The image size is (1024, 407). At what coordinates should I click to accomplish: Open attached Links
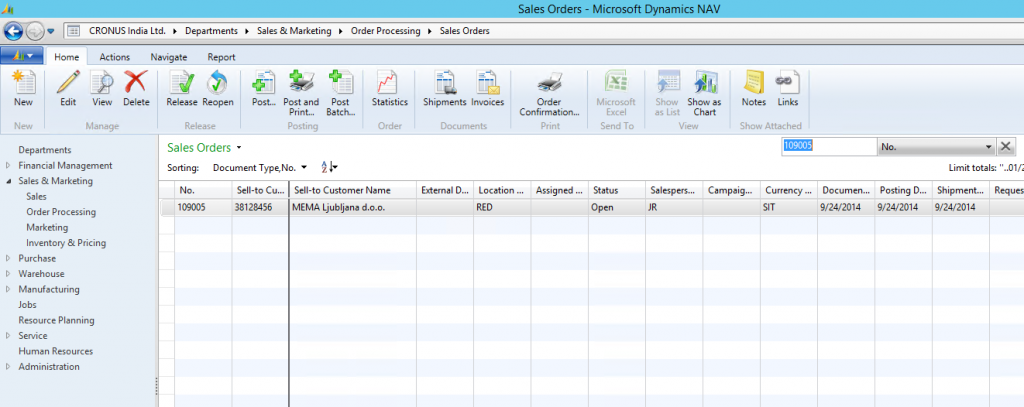coord(788,90)
